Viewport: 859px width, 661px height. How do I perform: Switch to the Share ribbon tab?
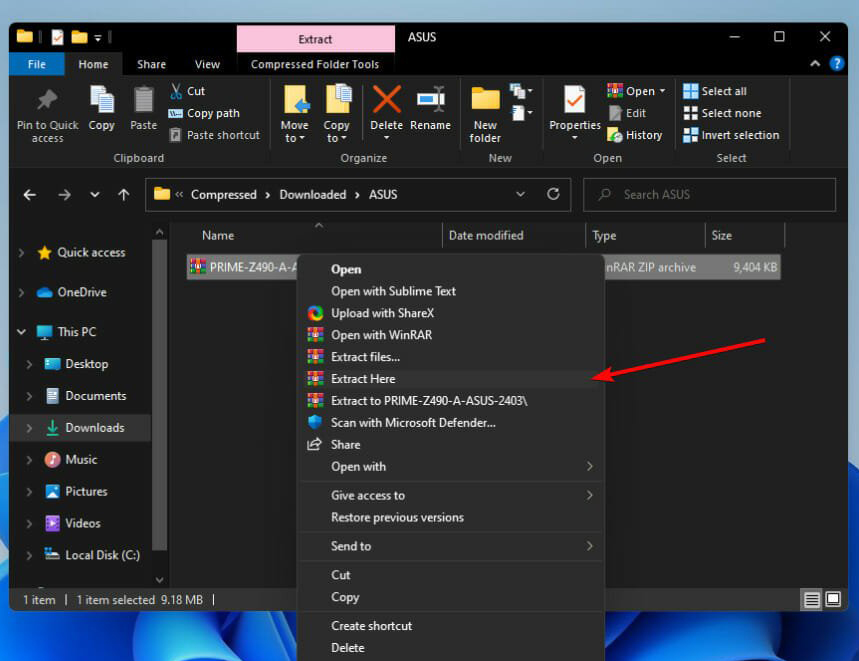click(151, 64)
